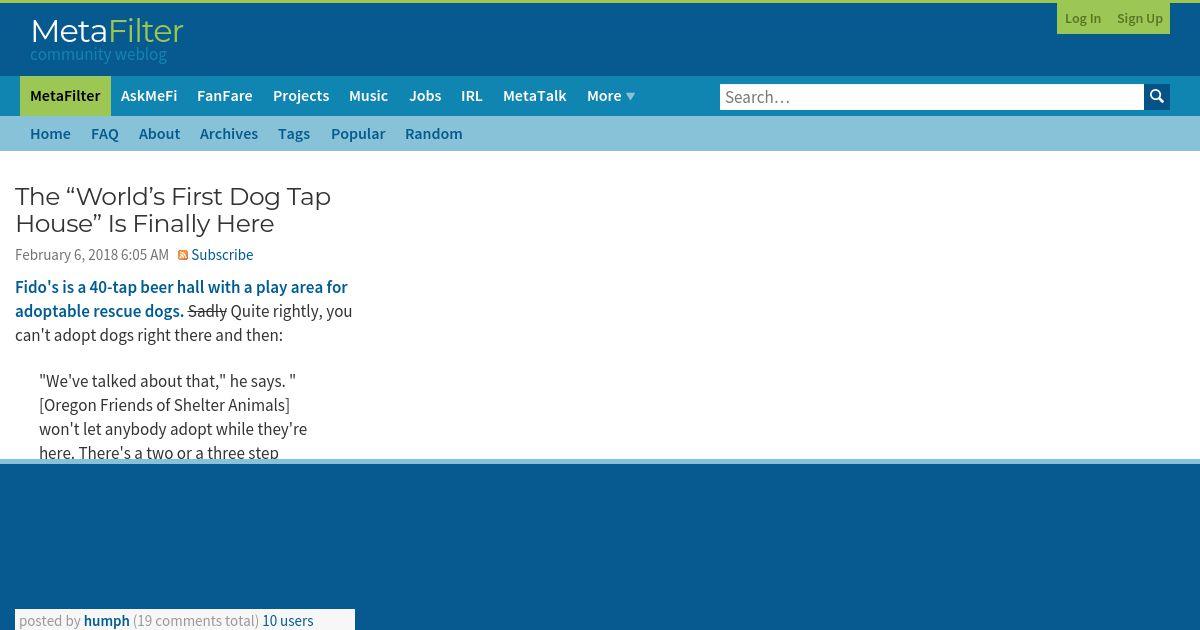Expand the More menu dropdown arrow
Viewport: 1200px width, 630px height.
click(630, 96)
